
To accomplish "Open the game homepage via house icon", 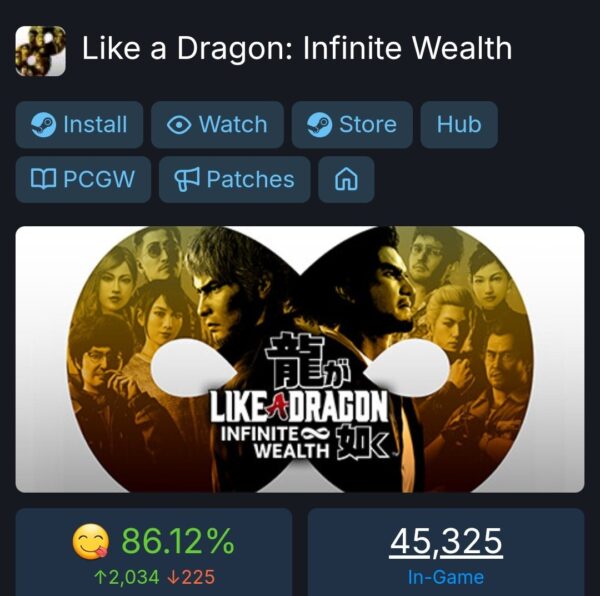I will coord(346,179).
